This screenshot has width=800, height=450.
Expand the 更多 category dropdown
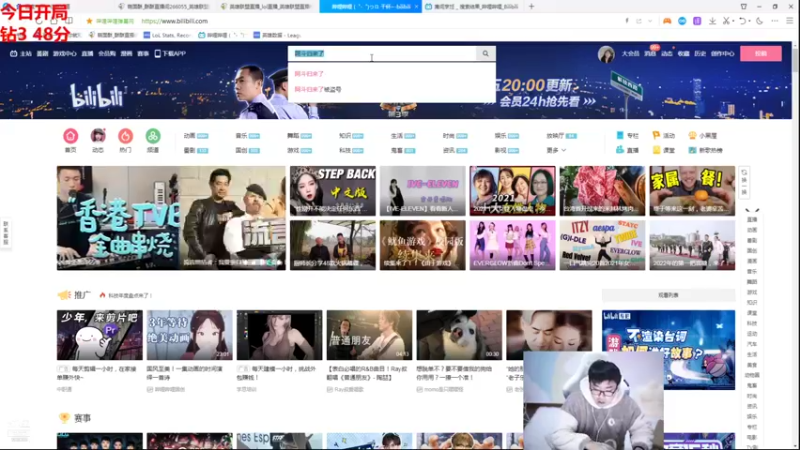(556, 150)
